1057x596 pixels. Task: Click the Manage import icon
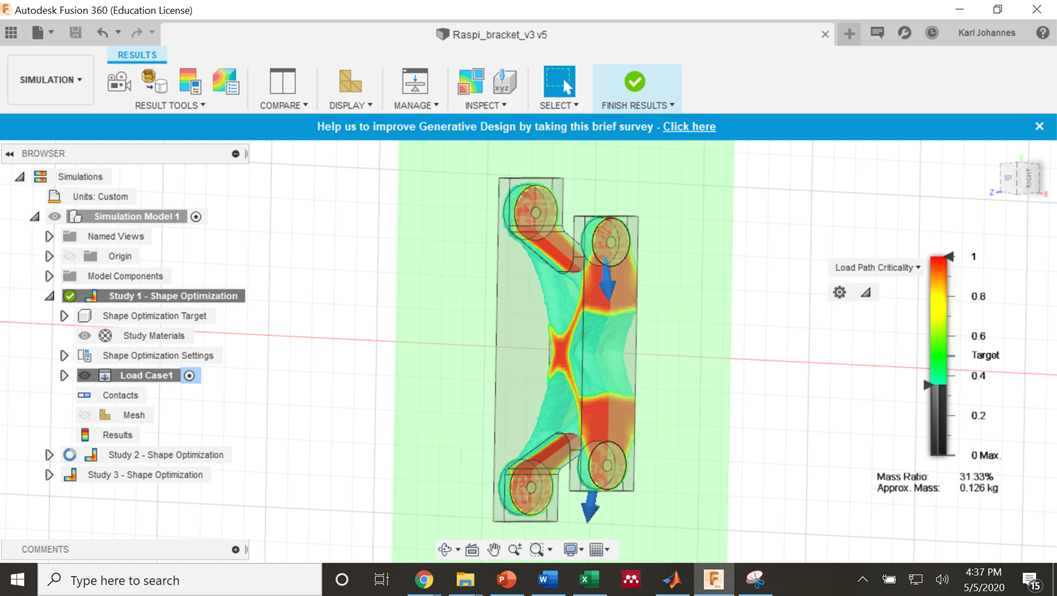click(415, 82)
